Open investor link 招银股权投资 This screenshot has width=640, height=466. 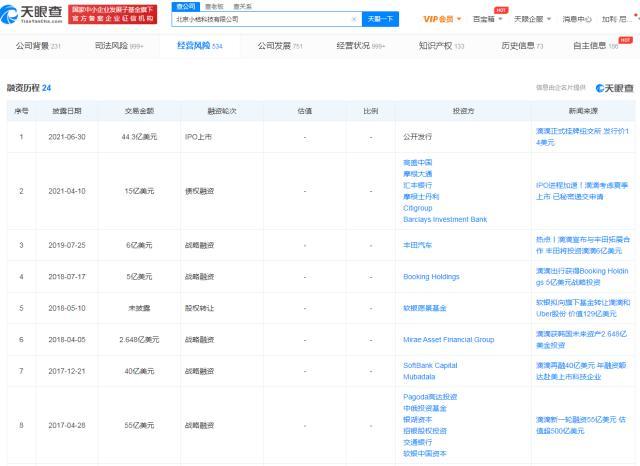425,431
